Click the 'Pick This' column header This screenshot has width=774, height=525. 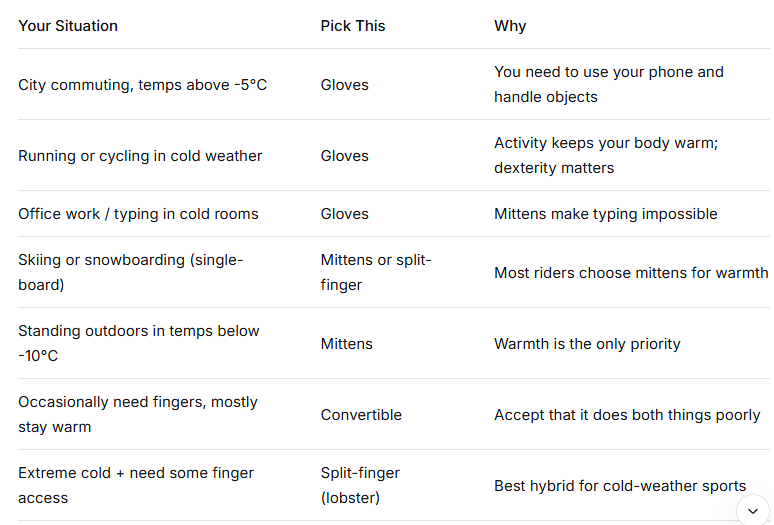[353, 26]
